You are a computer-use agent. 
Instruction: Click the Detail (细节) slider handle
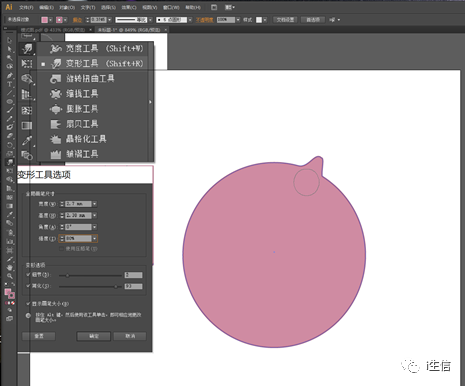[67, 275]
